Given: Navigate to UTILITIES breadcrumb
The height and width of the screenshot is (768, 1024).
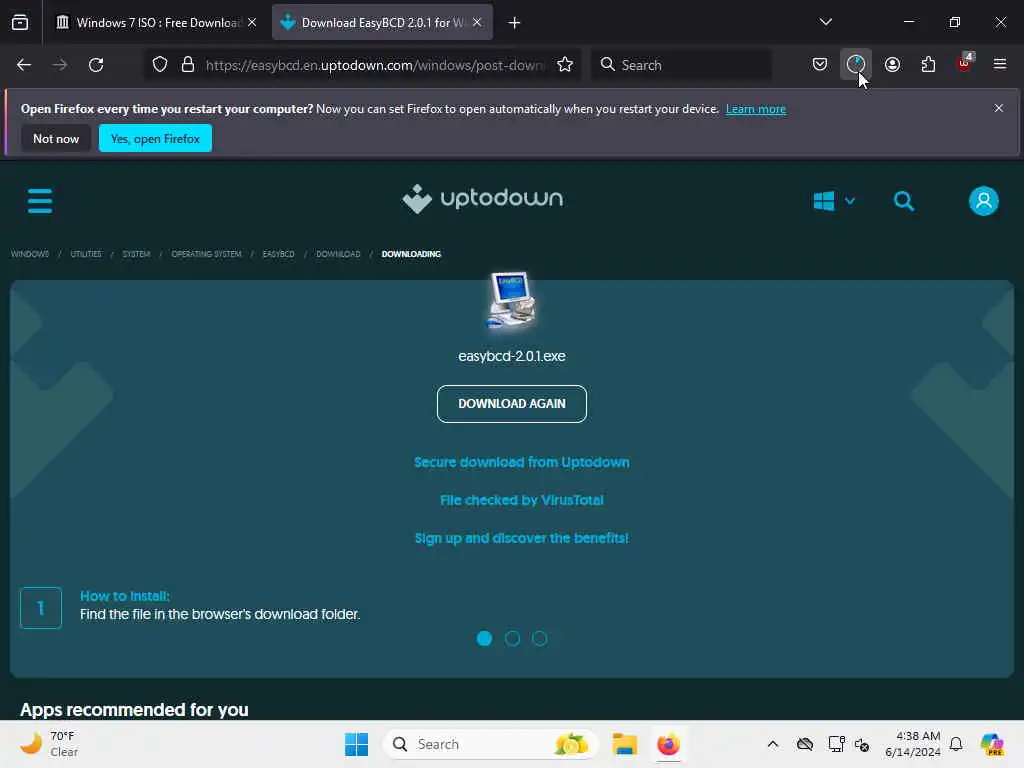Looking at the screenshot, I should (x=86, y=254).
